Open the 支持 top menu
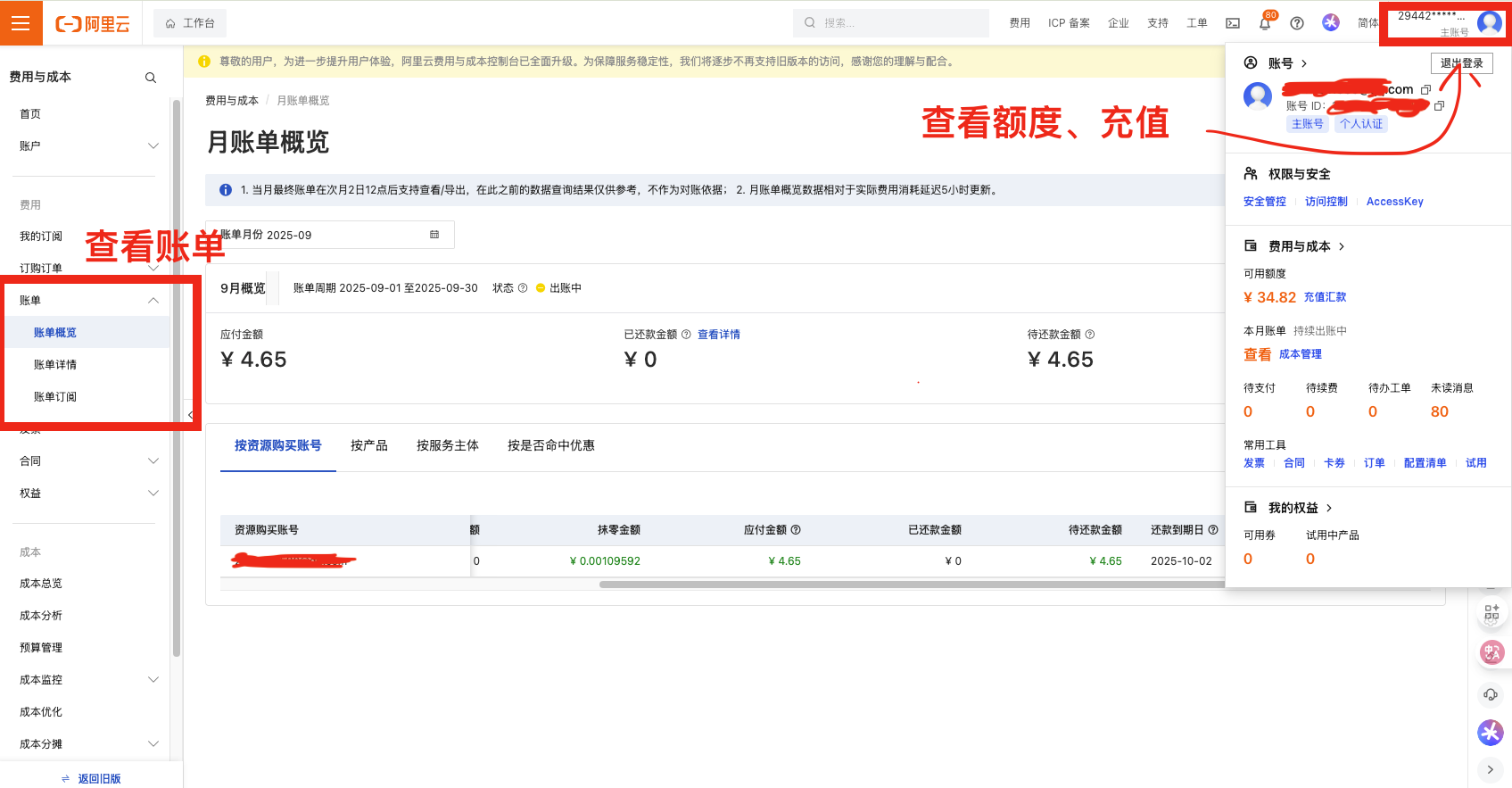This screenshot has width=1512, height=788. [1158, 23]
